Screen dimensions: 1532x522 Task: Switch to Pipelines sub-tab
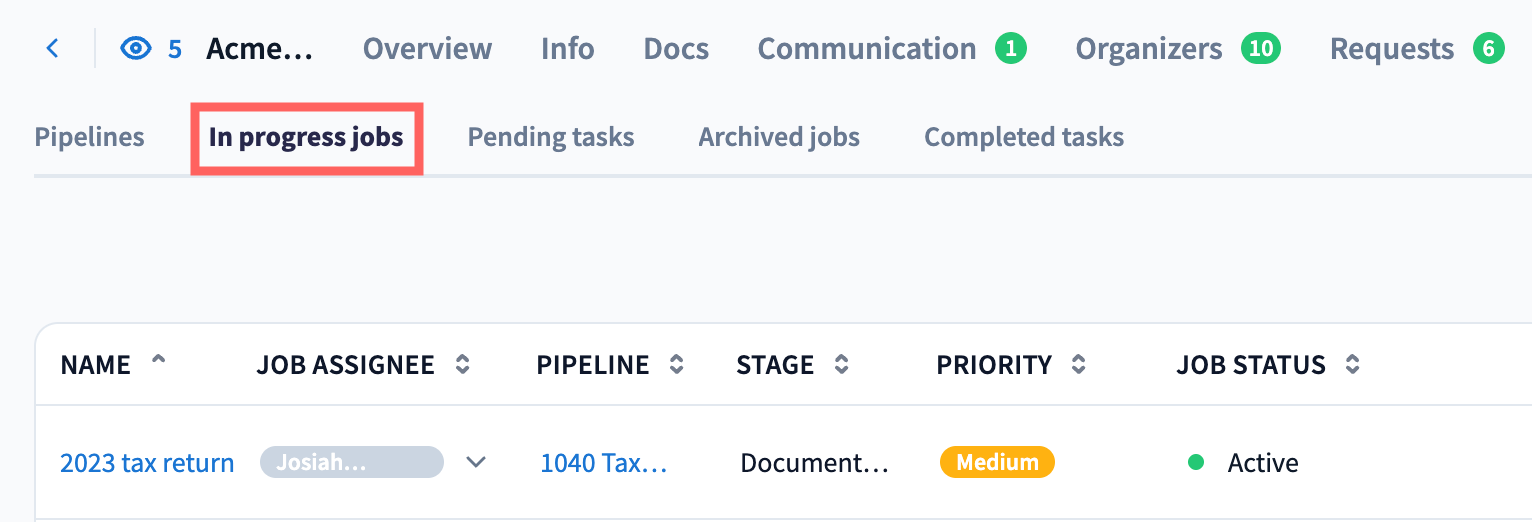(89, 137)
